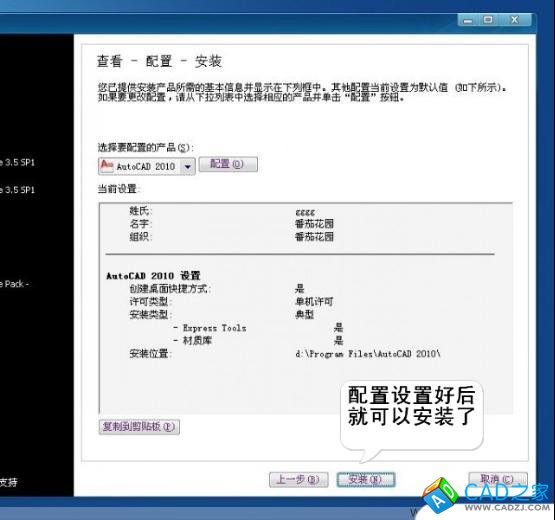Click the 查看 - 配置 - 安装 page title

pos(159,62)
